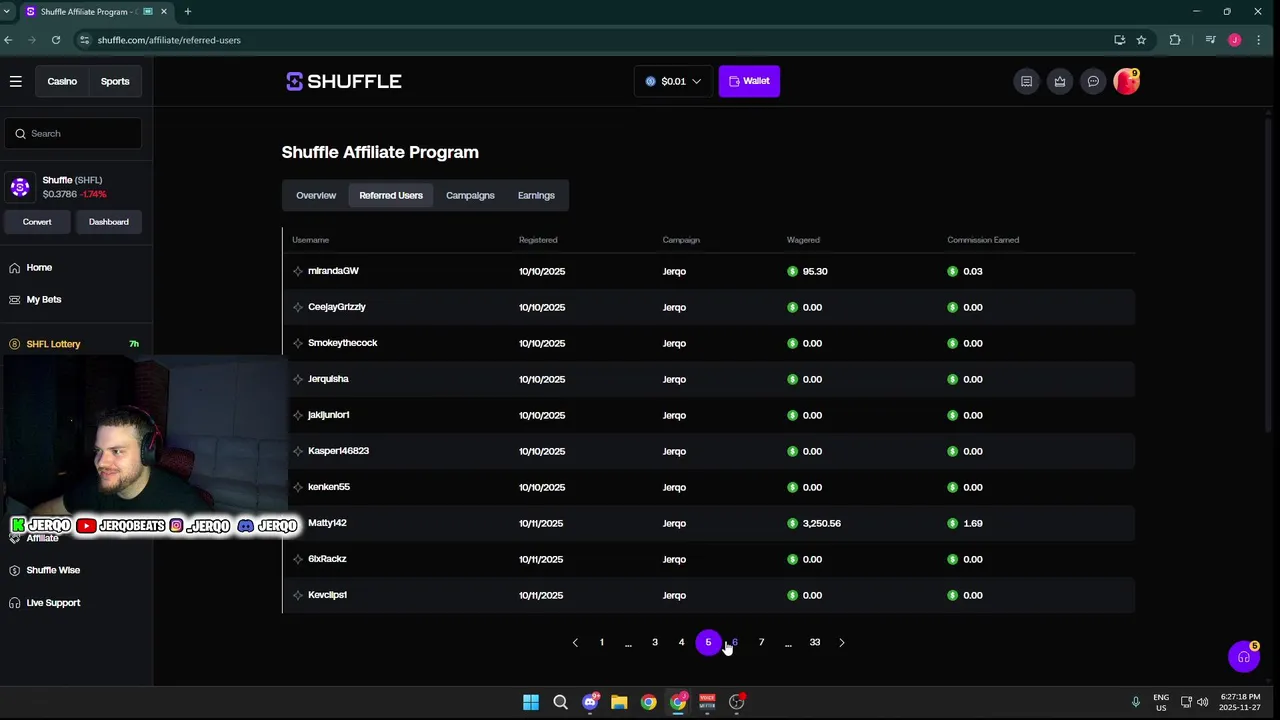Open the hamburger sidebar menu
Viewport: 1280px width, 720px height.
16,81
